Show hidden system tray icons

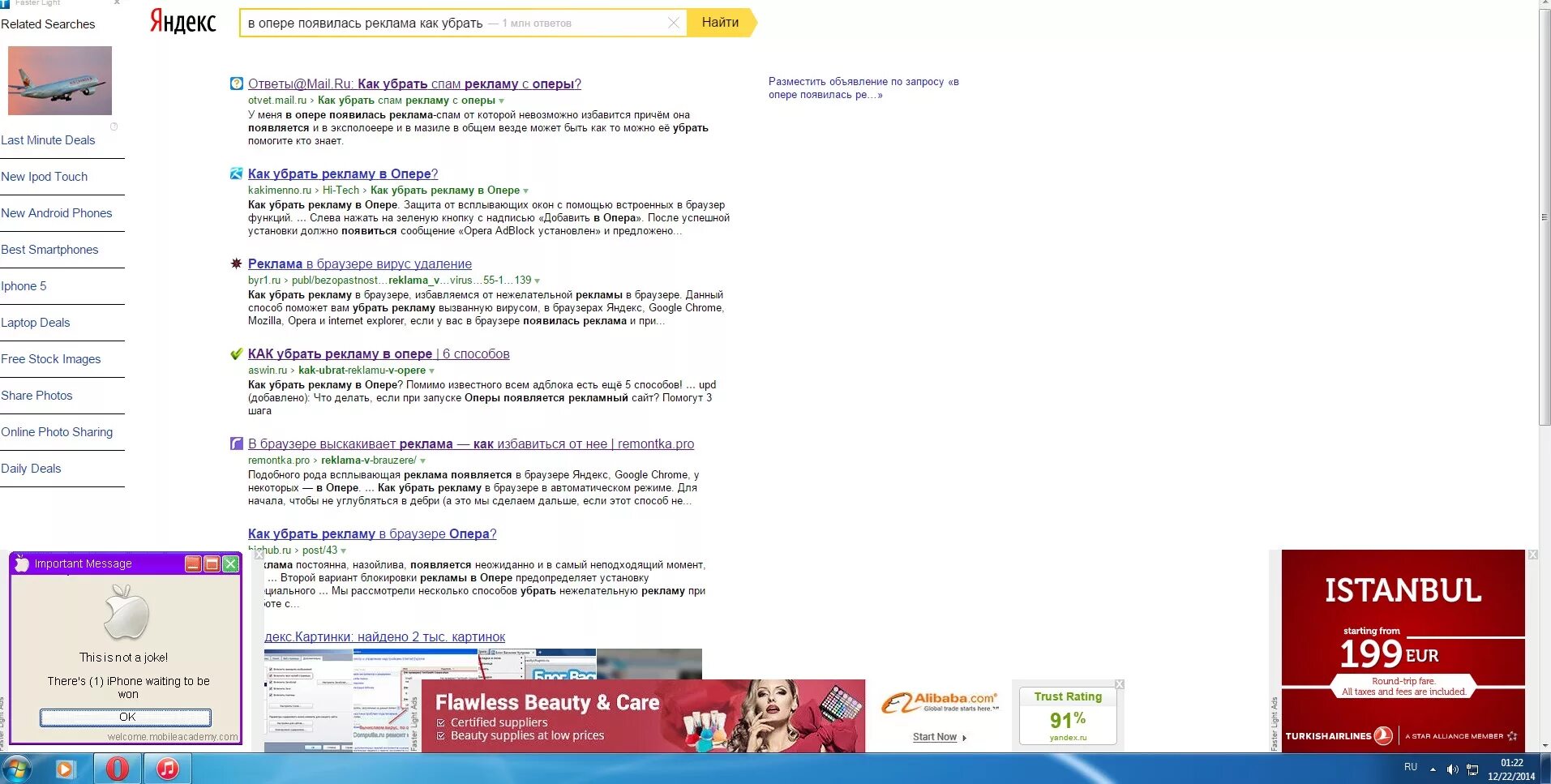tap(1433, 769)
